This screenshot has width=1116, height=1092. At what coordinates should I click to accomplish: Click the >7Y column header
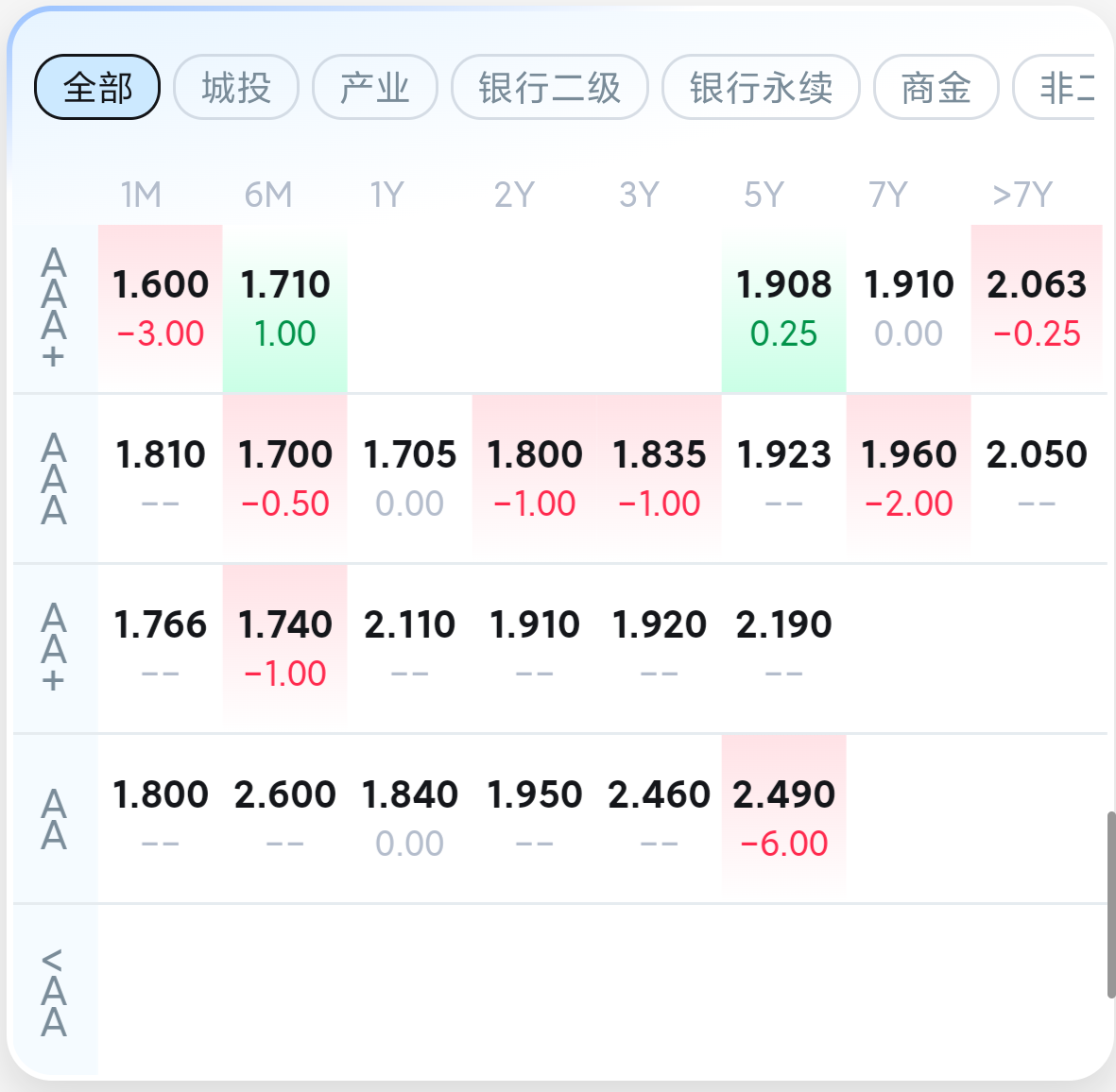[1022, 195]
